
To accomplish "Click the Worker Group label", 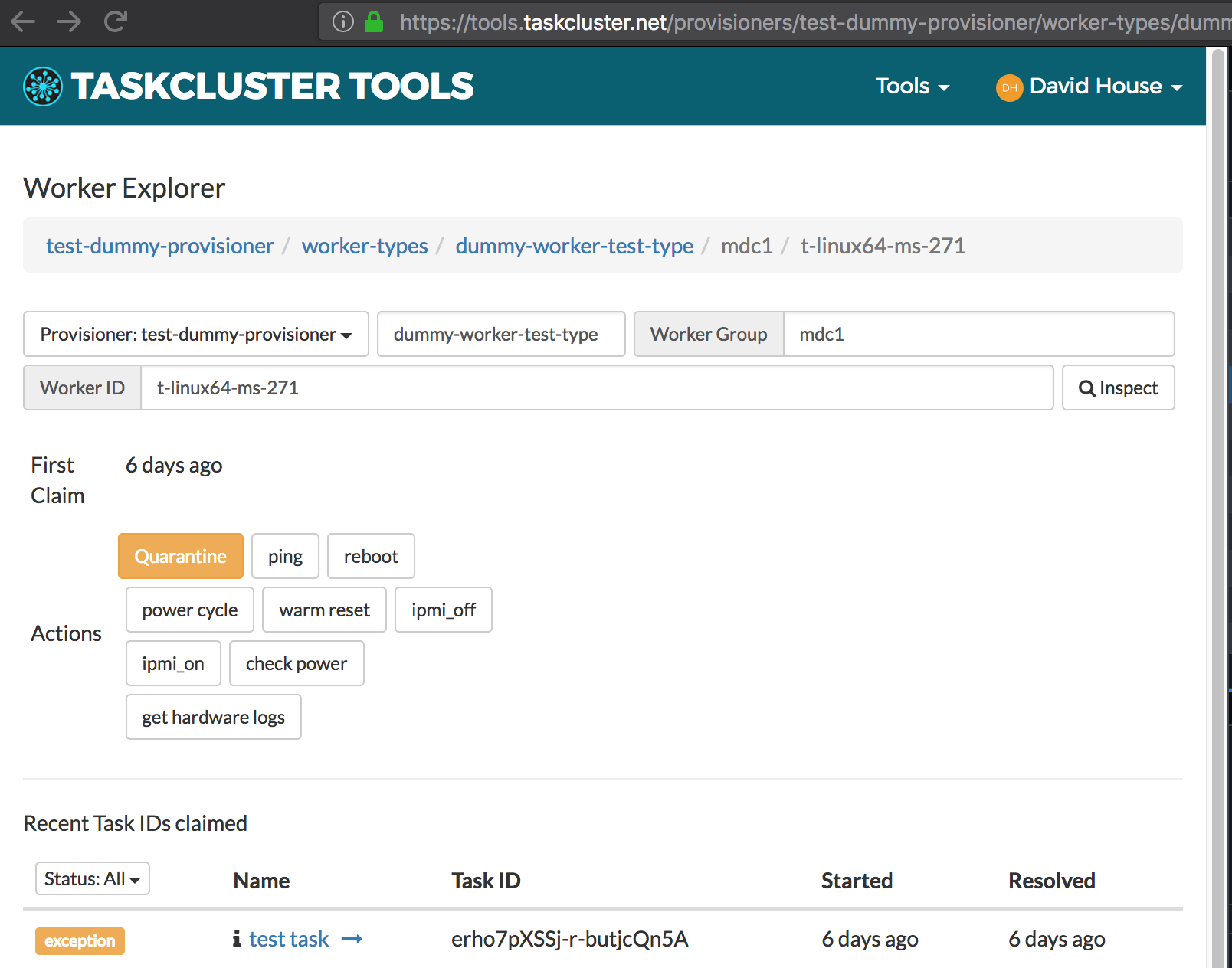I will click(709, 334).
